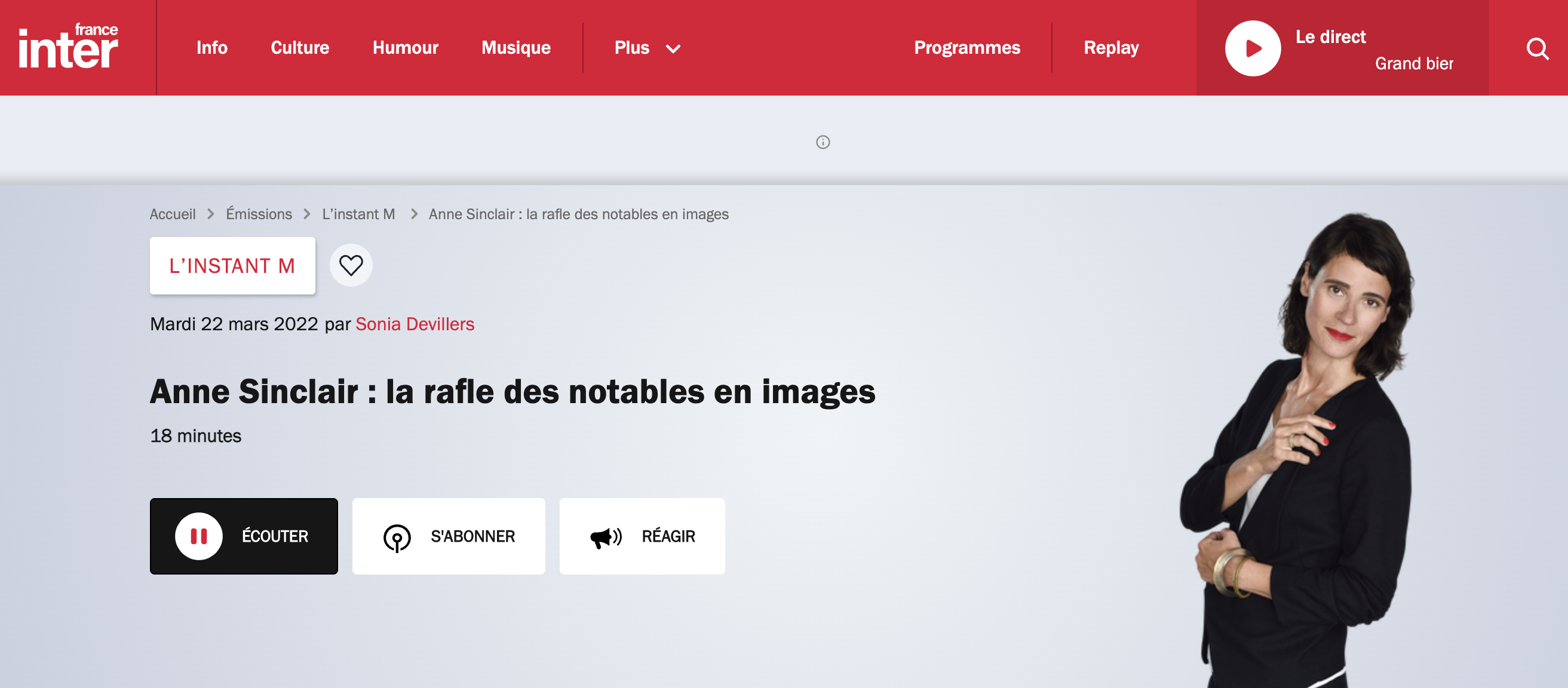This screenshot has height=688, width=1568.
Task: Select Musique in the top navigation
Action: [x=516, y=48]
